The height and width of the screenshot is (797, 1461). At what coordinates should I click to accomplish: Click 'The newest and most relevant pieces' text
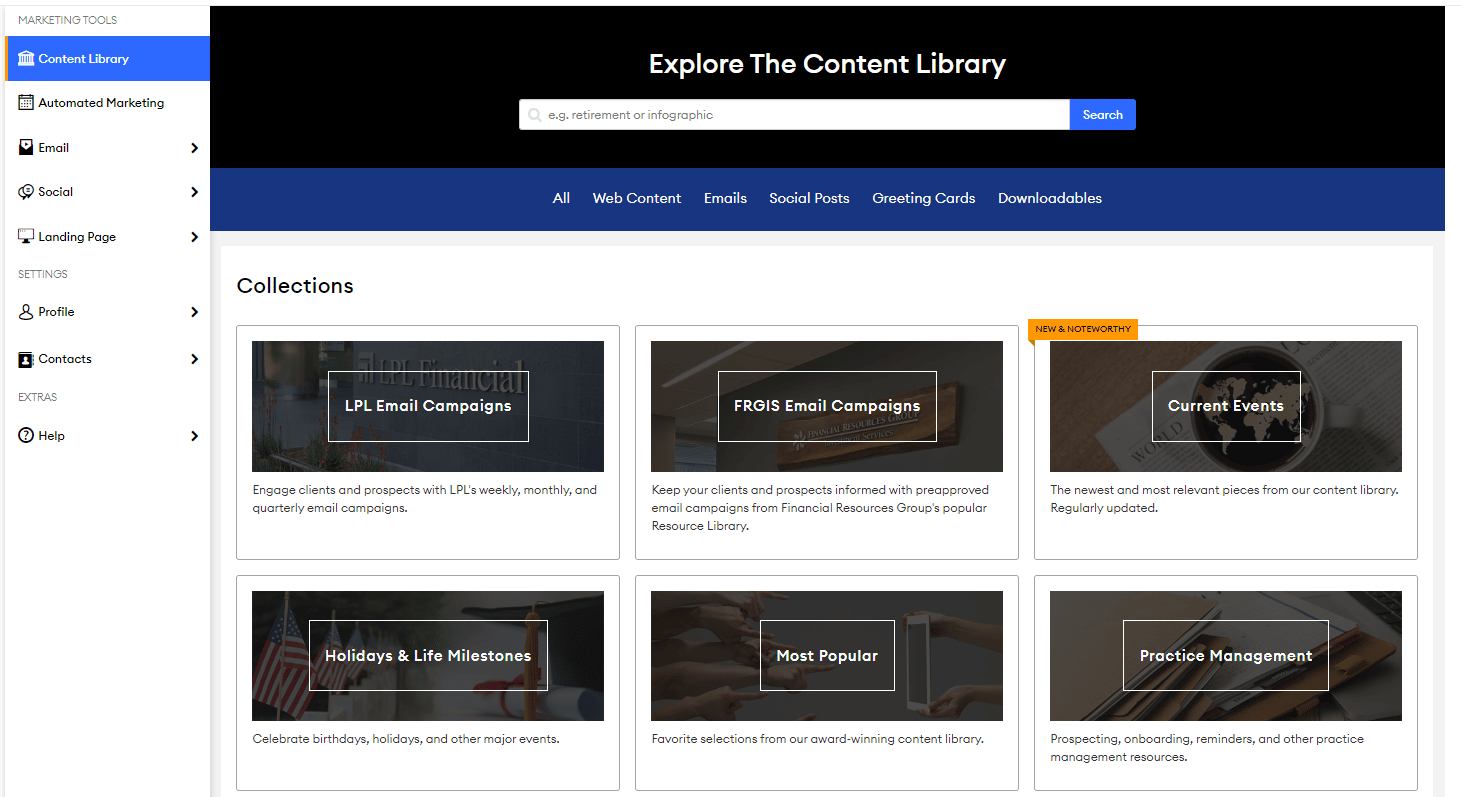(1224, 499)
